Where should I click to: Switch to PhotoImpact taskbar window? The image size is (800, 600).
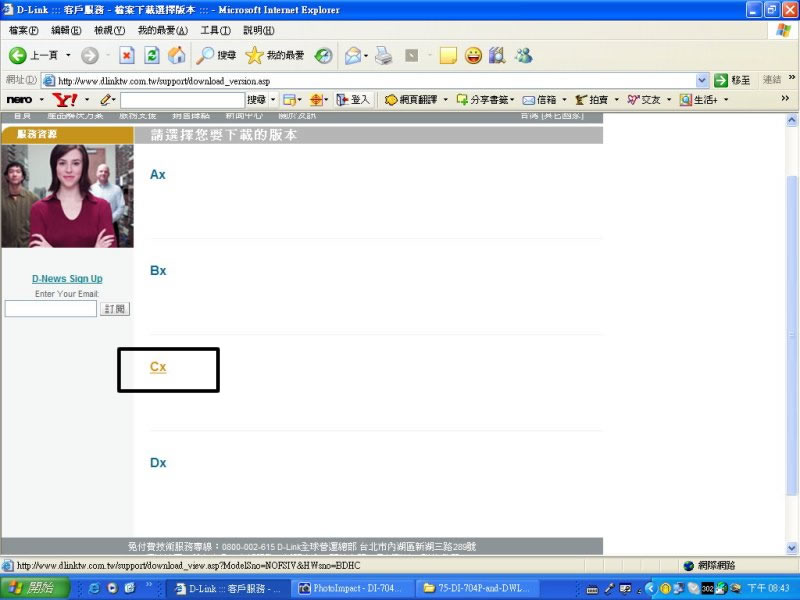coord(351,588)
